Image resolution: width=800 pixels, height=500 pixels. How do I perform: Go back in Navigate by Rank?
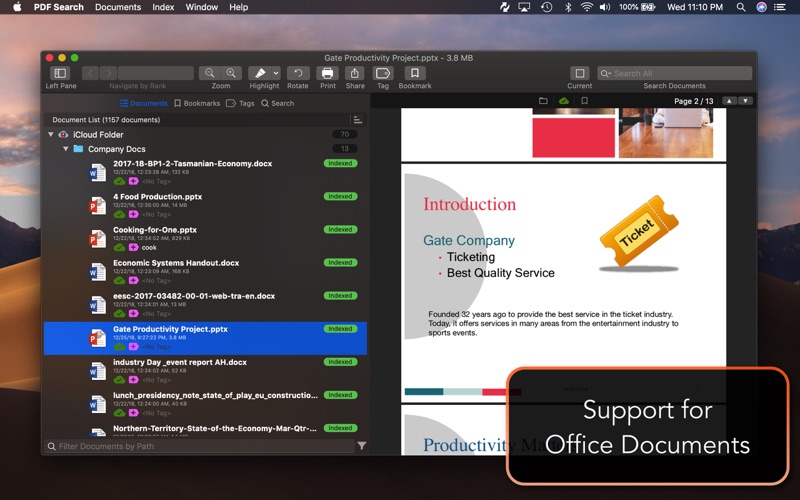coord(90,73)
